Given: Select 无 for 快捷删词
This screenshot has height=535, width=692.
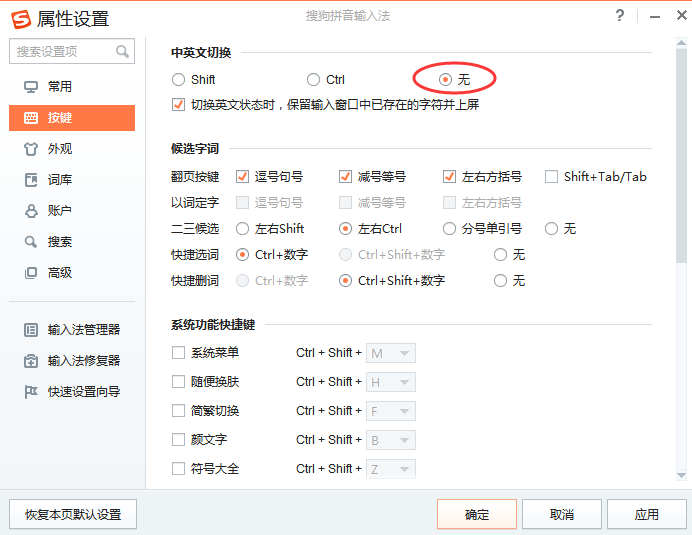Looking at the screenshot, I should click(x=500, y=281).
